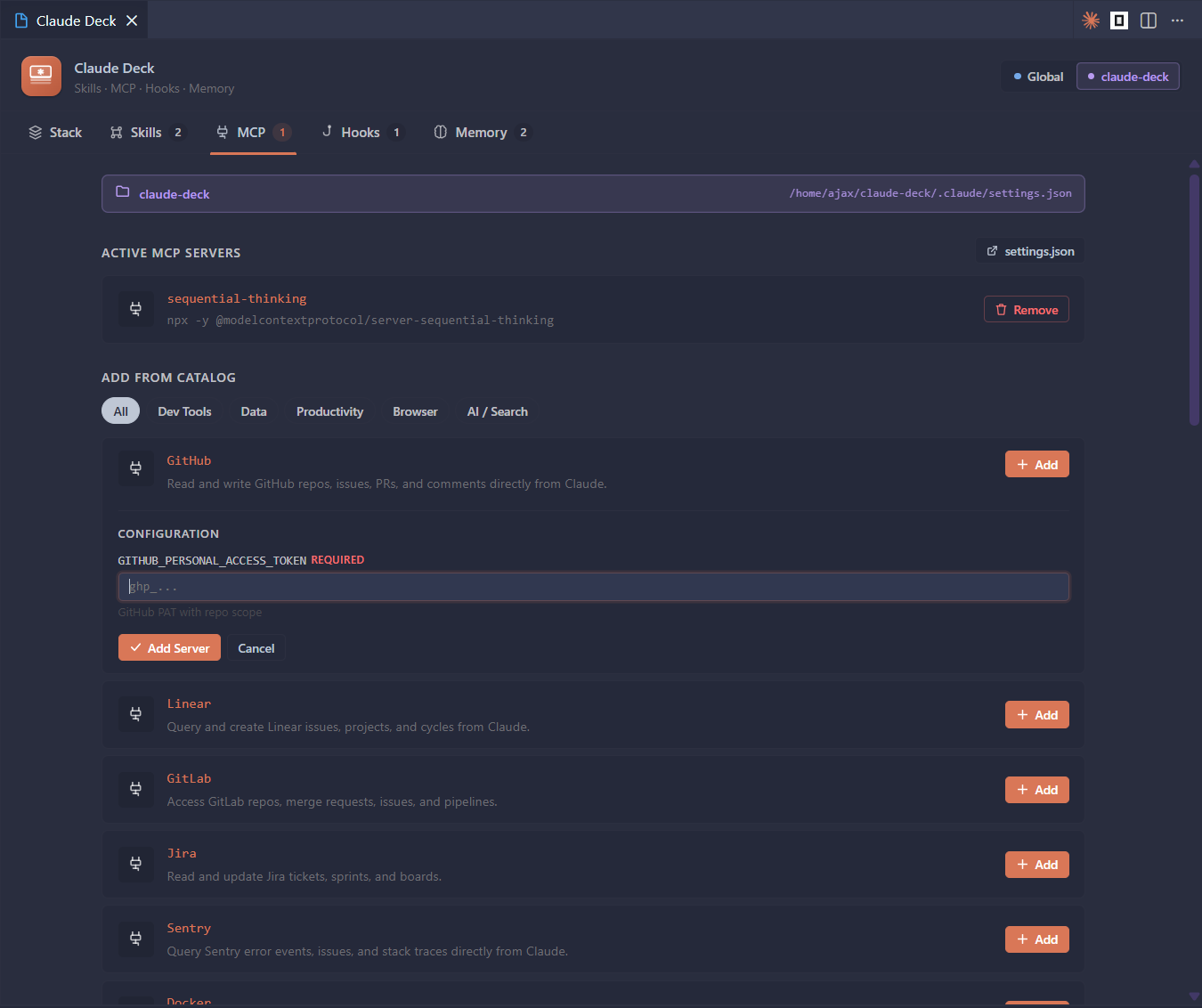Click the "GitHub PAT with repo scope" hint
Screen dimensions: 1202x1008
tap(190, 613)
